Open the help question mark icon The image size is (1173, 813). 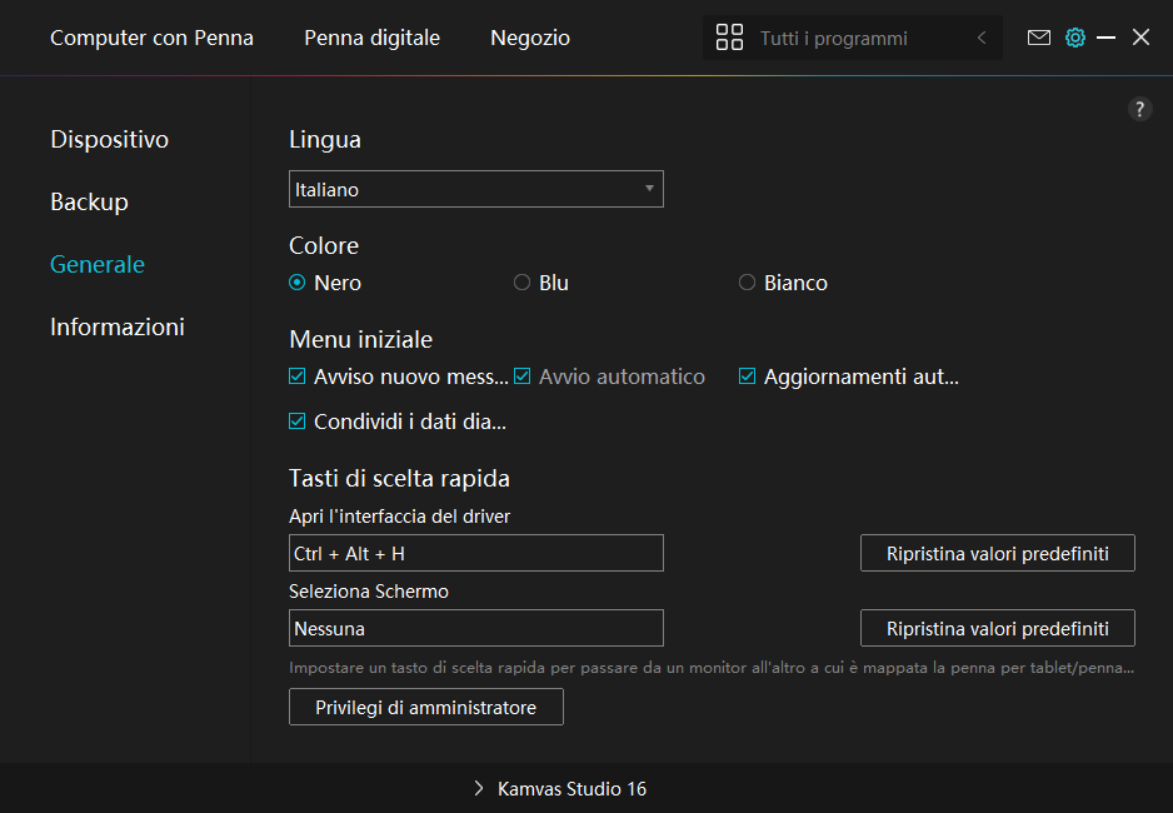click(1140, 110)
